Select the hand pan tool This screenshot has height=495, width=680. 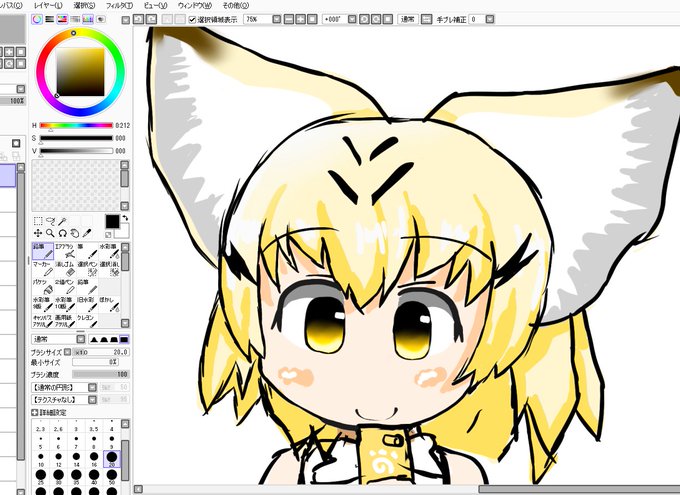pos(75,233)
